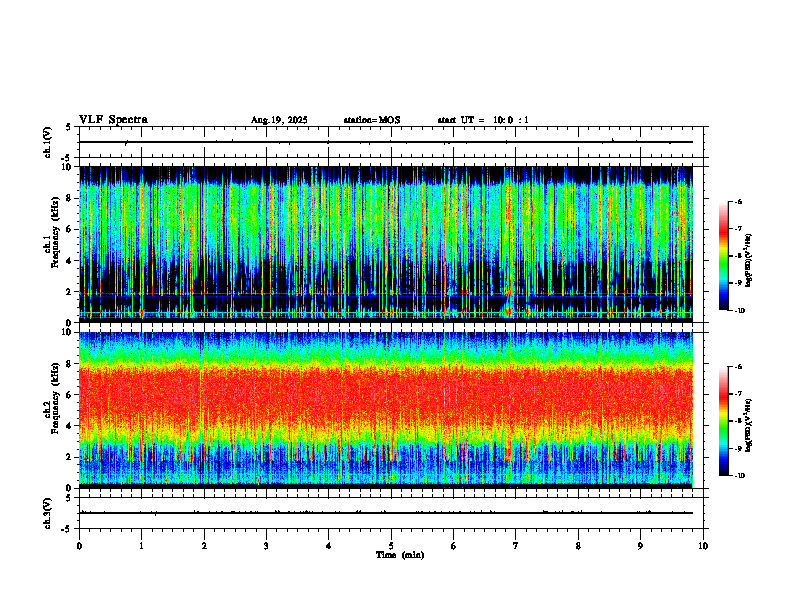Click the "10" minute time axis tick

[703, 546]
